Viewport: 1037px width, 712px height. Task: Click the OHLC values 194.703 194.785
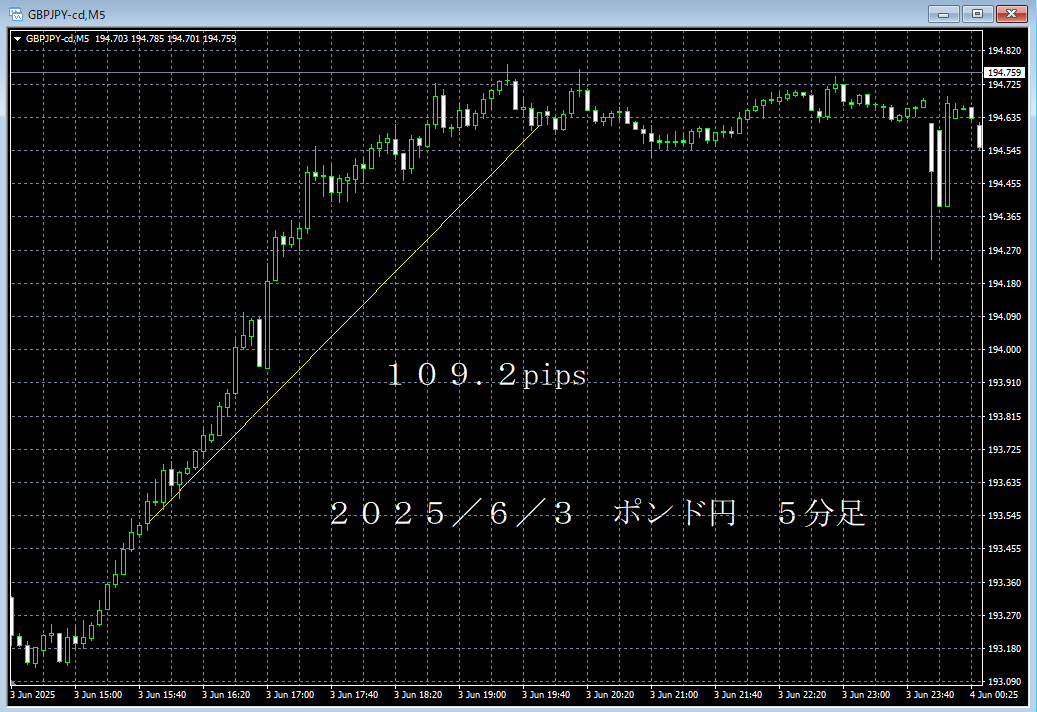130,39
